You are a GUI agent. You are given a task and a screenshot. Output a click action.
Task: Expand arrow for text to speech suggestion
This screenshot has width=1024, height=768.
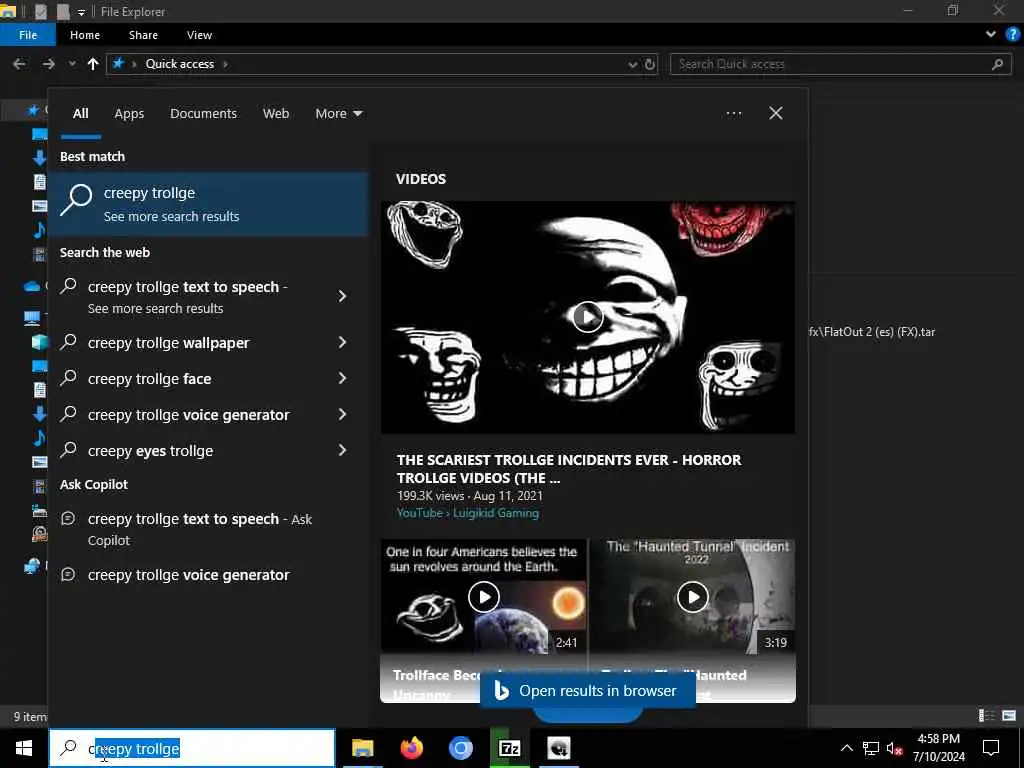point(342,296)
